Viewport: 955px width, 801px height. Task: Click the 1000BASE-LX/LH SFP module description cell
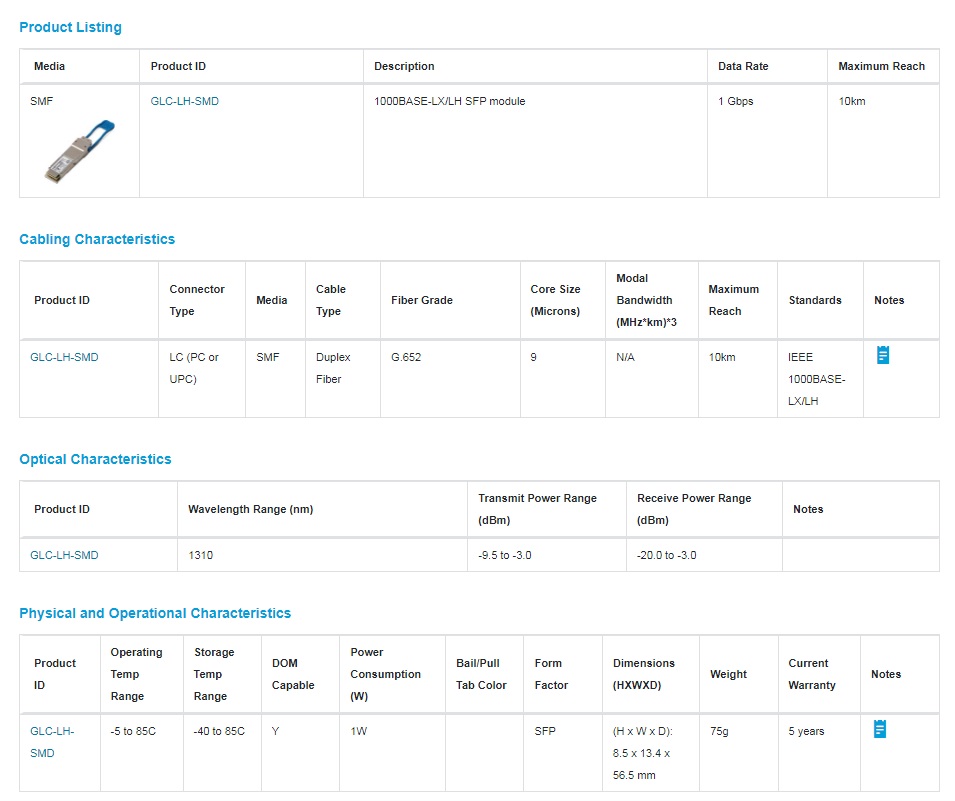(x=449, y=101)
